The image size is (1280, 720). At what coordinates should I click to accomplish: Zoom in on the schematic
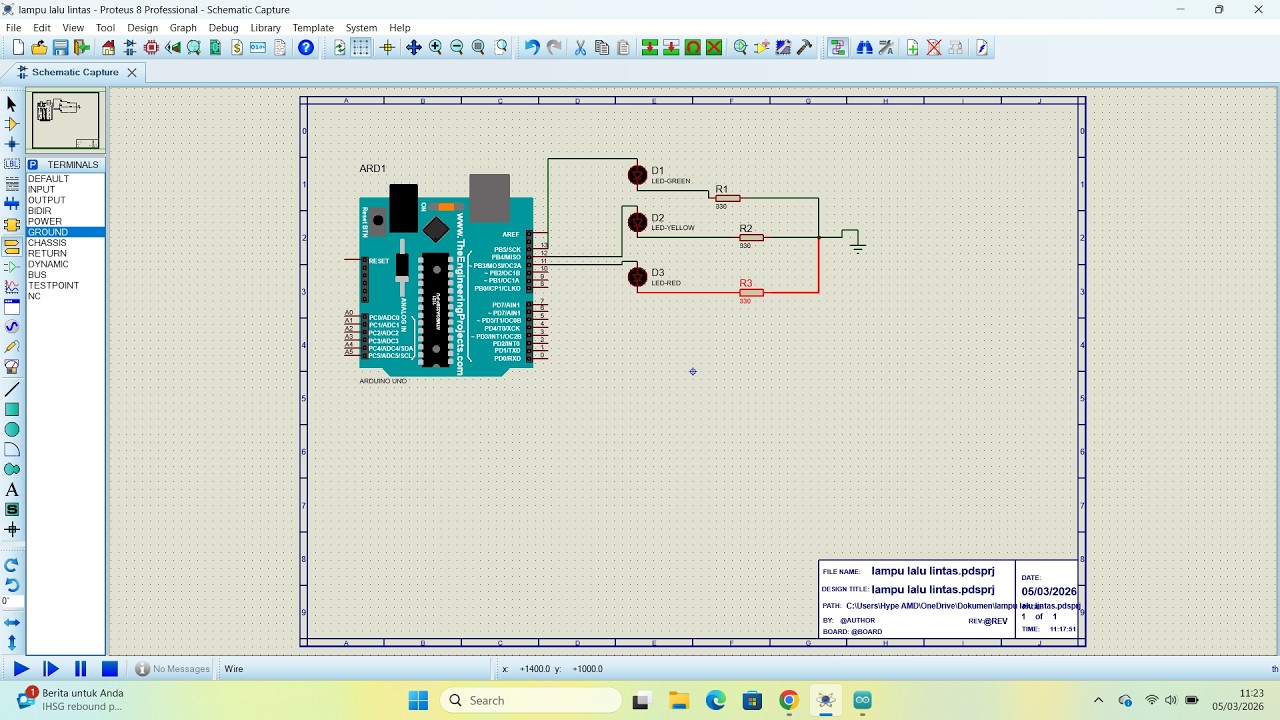coord(435,47)
